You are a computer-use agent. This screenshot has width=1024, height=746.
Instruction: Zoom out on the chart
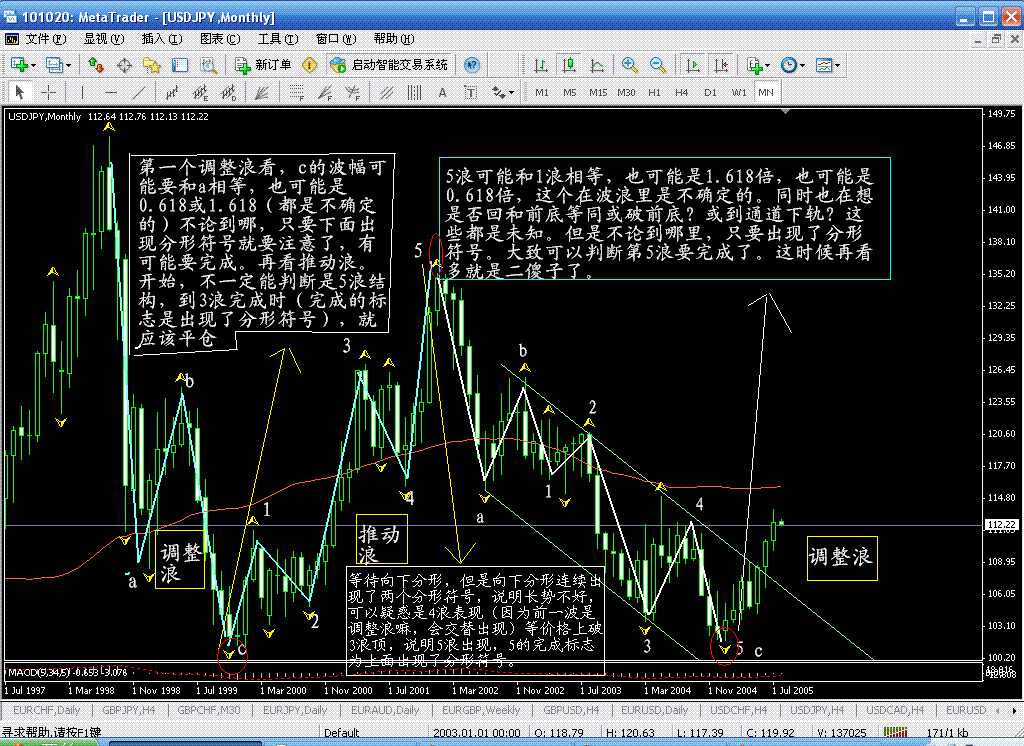point(657,65)
